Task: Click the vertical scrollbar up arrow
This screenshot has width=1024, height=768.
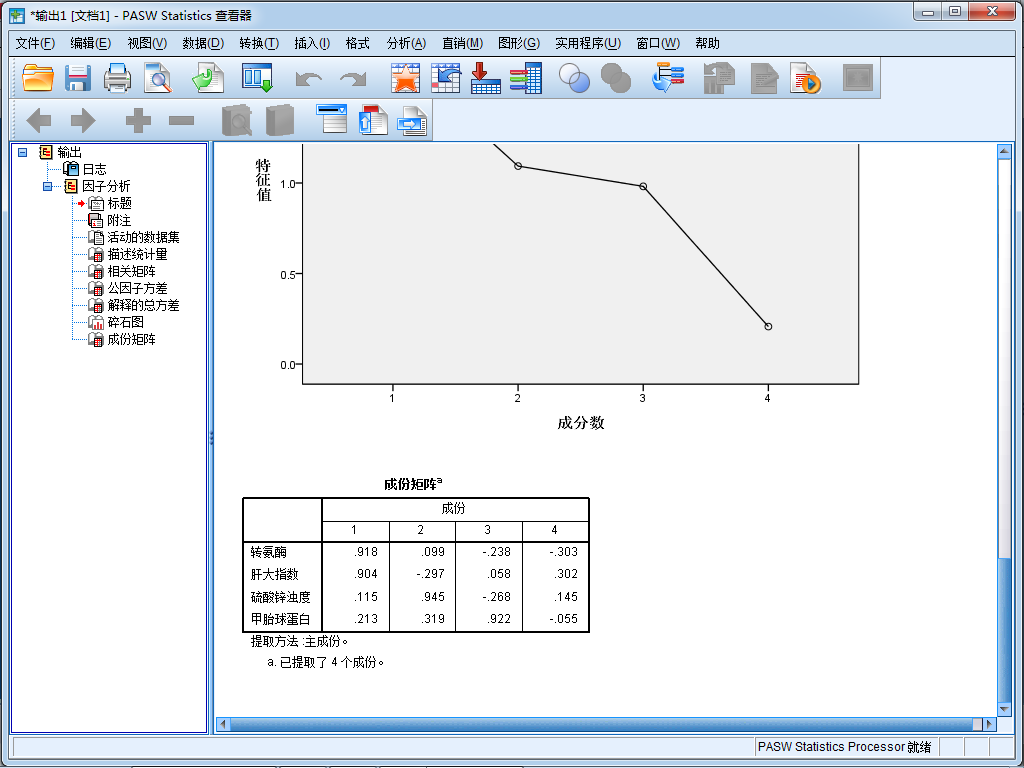Action: click(x=1004, y=152)
